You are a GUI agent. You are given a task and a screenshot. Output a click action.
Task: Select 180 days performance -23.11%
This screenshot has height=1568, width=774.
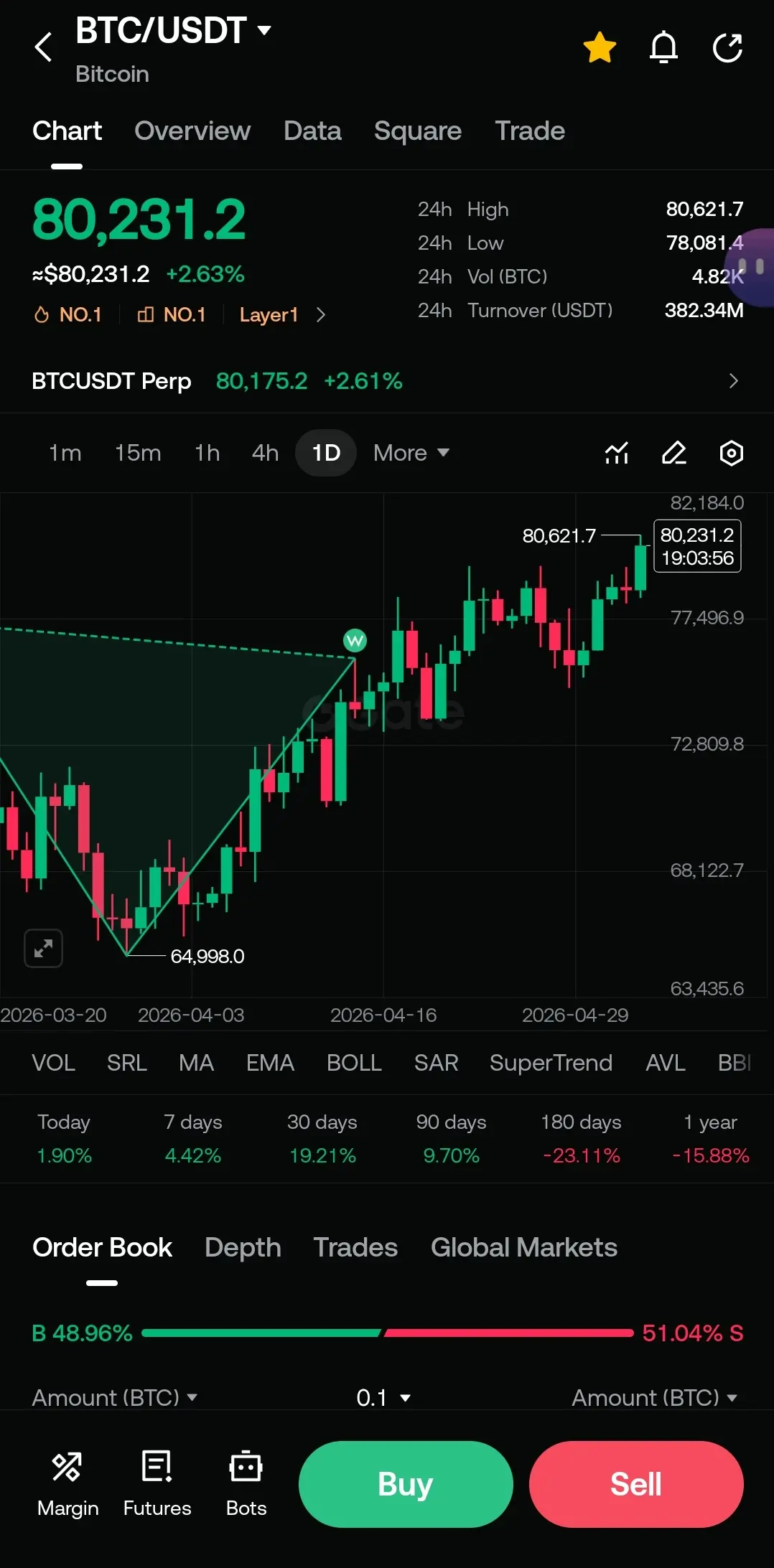[581, 1139]
